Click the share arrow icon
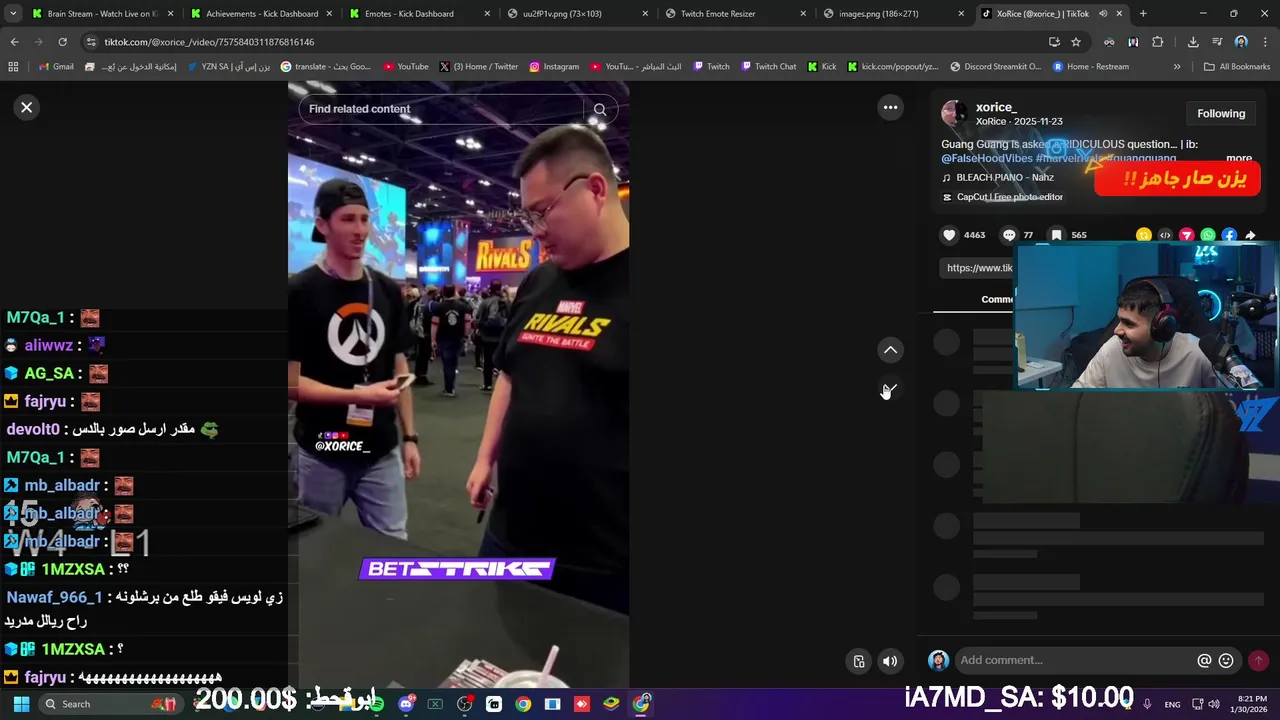The width and height of the screenshot is (1280, 720). [x=1250, y=235]
